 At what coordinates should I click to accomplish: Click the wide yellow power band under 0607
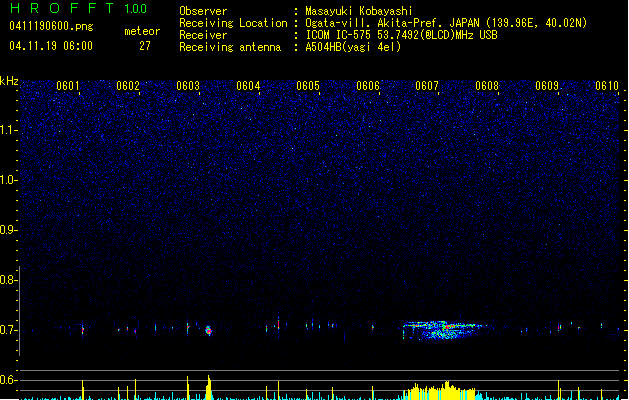point(441,391)
